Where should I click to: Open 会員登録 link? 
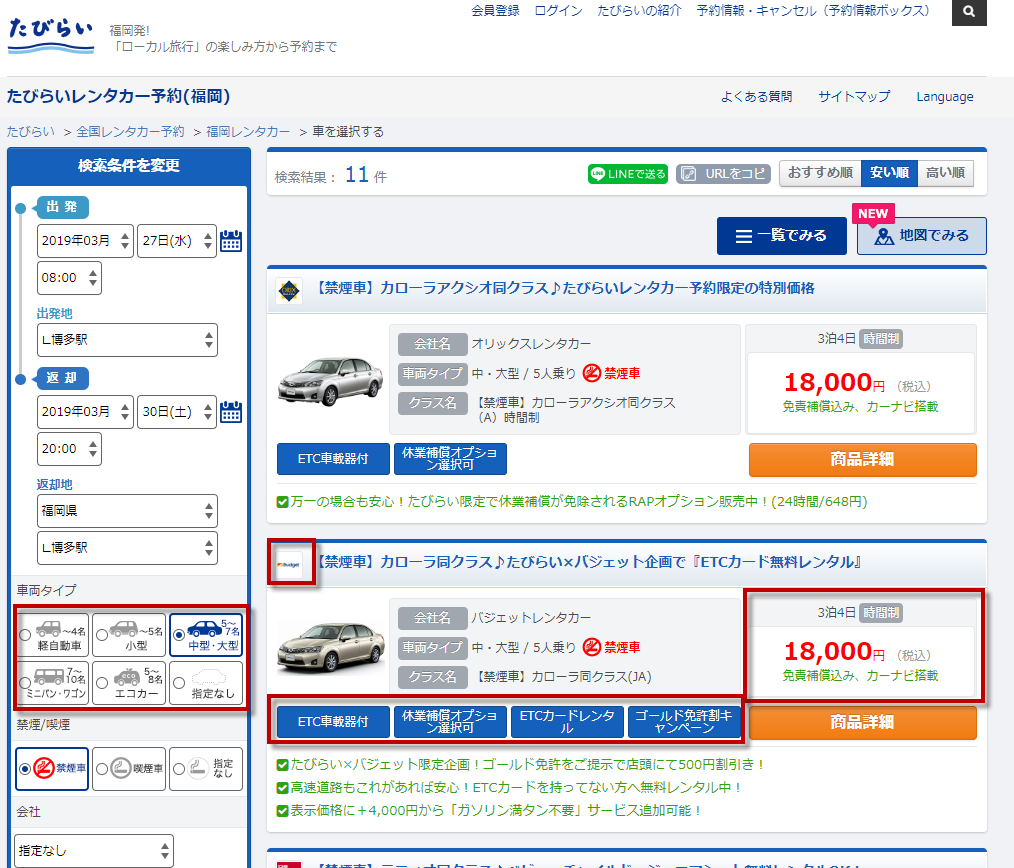coord(495,11)
